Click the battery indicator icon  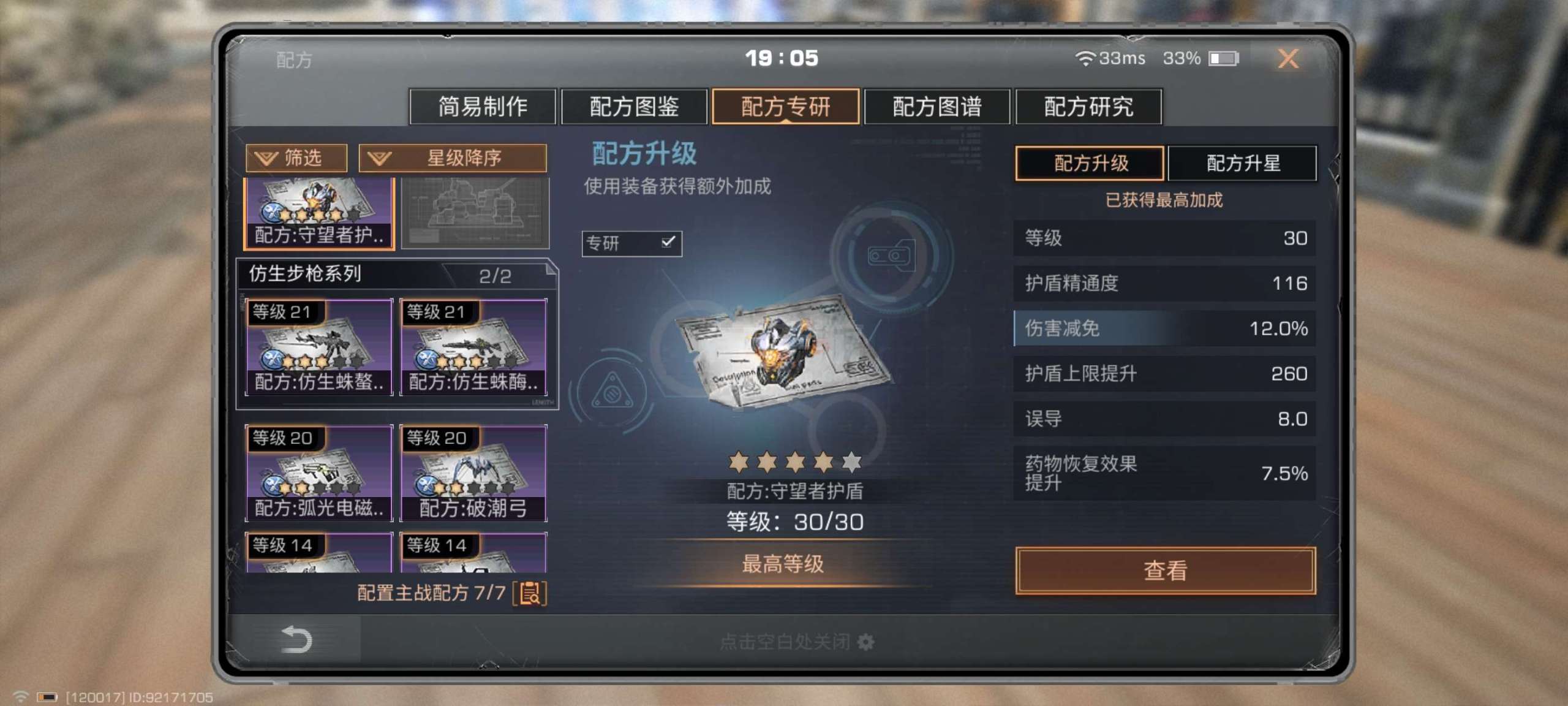coord(1224,58)
